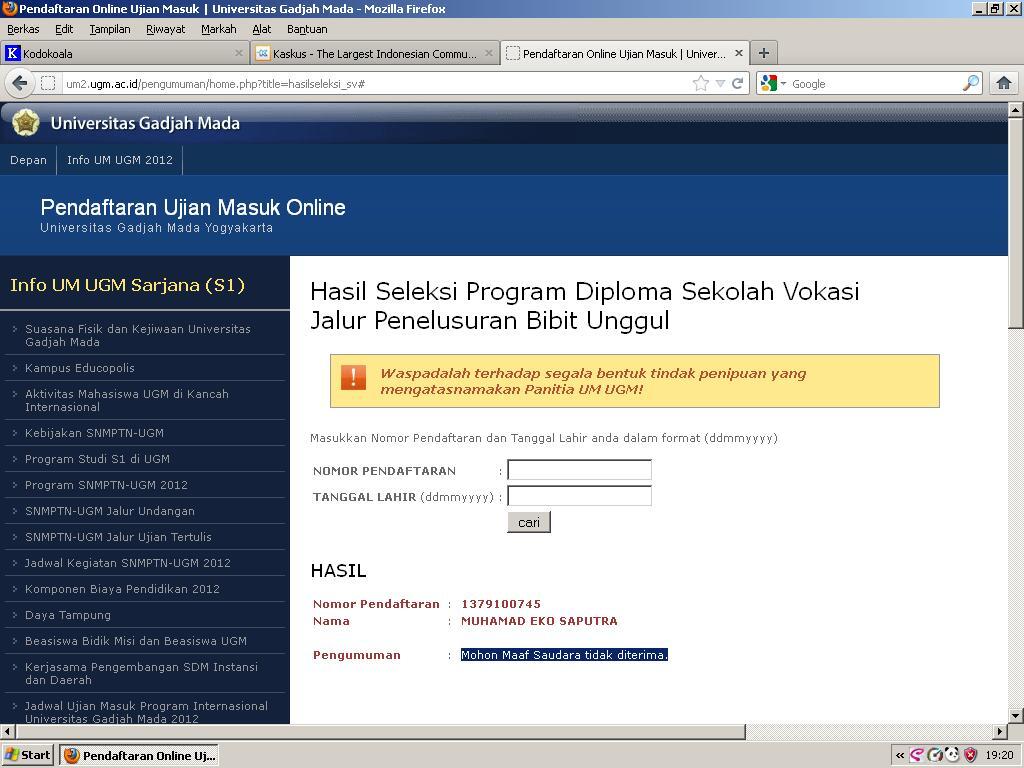
Task: Click the cari search button
Action: point(529,522)
